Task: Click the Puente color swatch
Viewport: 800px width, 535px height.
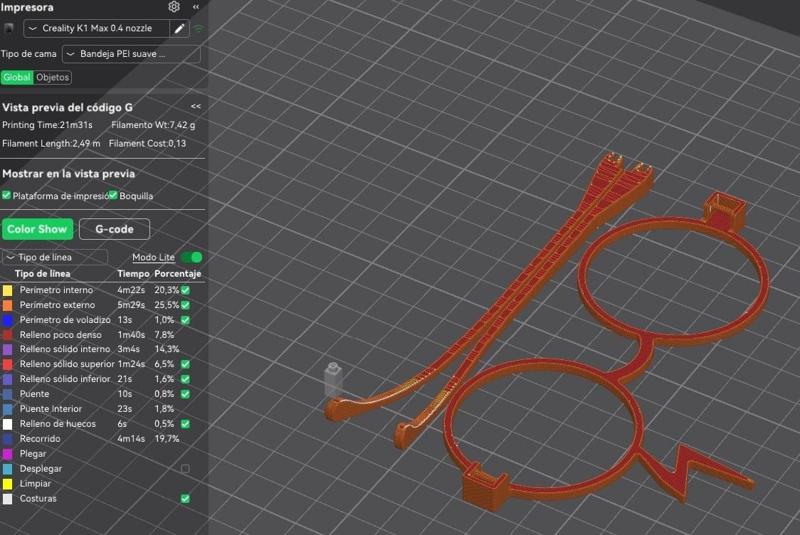Action: click(8, 394)
